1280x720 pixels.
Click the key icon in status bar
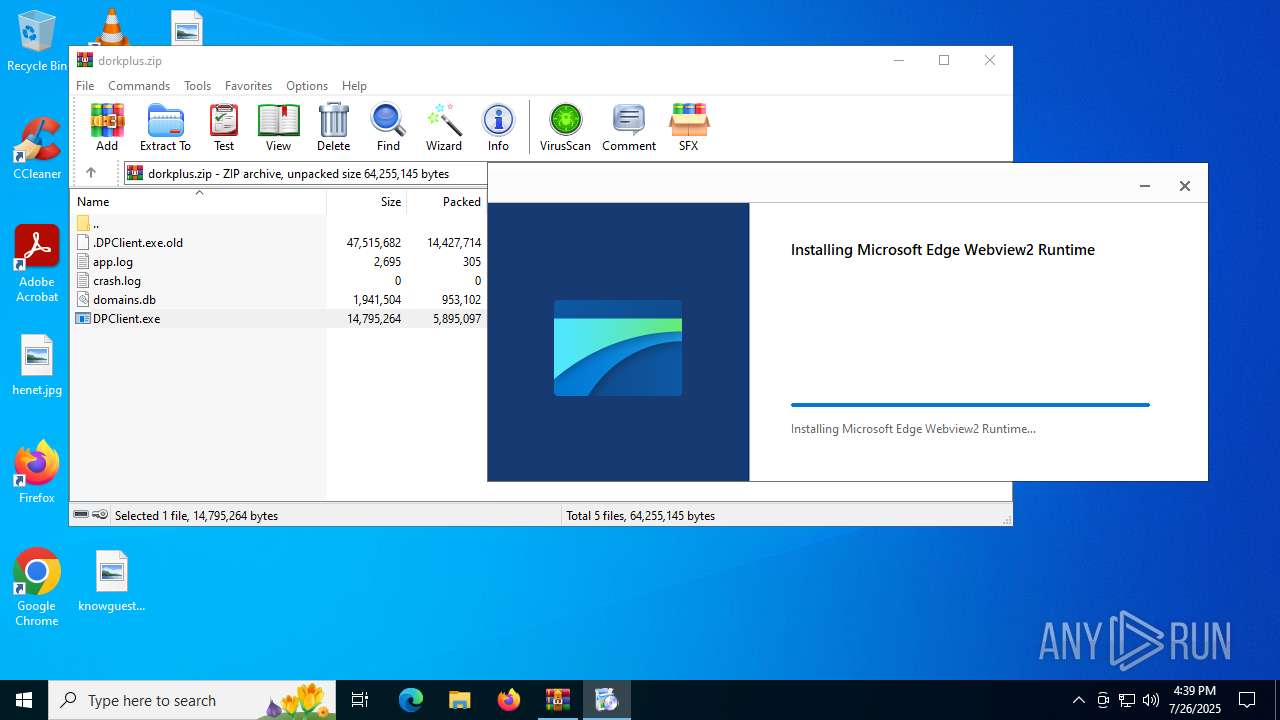(100, 515)
